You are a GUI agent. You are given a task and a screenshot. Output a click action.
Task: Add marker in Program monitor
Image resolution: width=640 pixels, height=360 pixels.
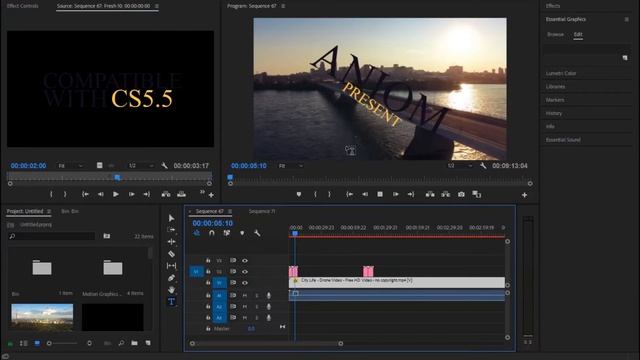(x=299, y=195)
